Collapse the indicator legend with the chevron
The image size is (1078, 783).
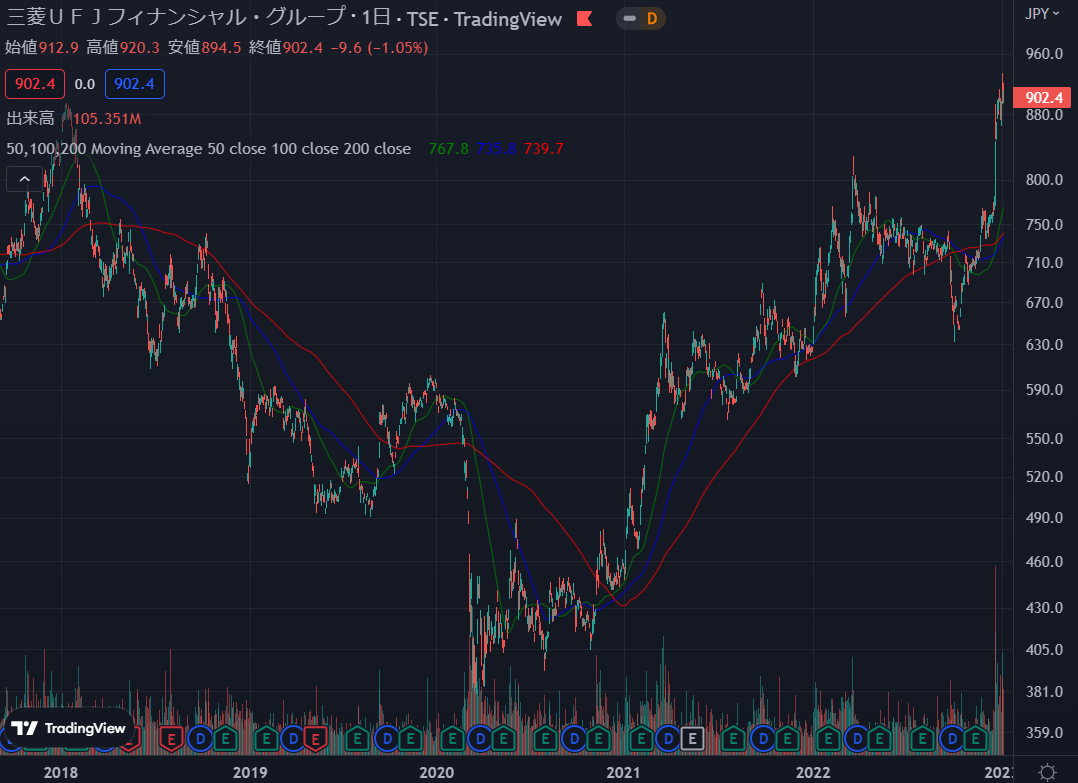coord(24,179)
